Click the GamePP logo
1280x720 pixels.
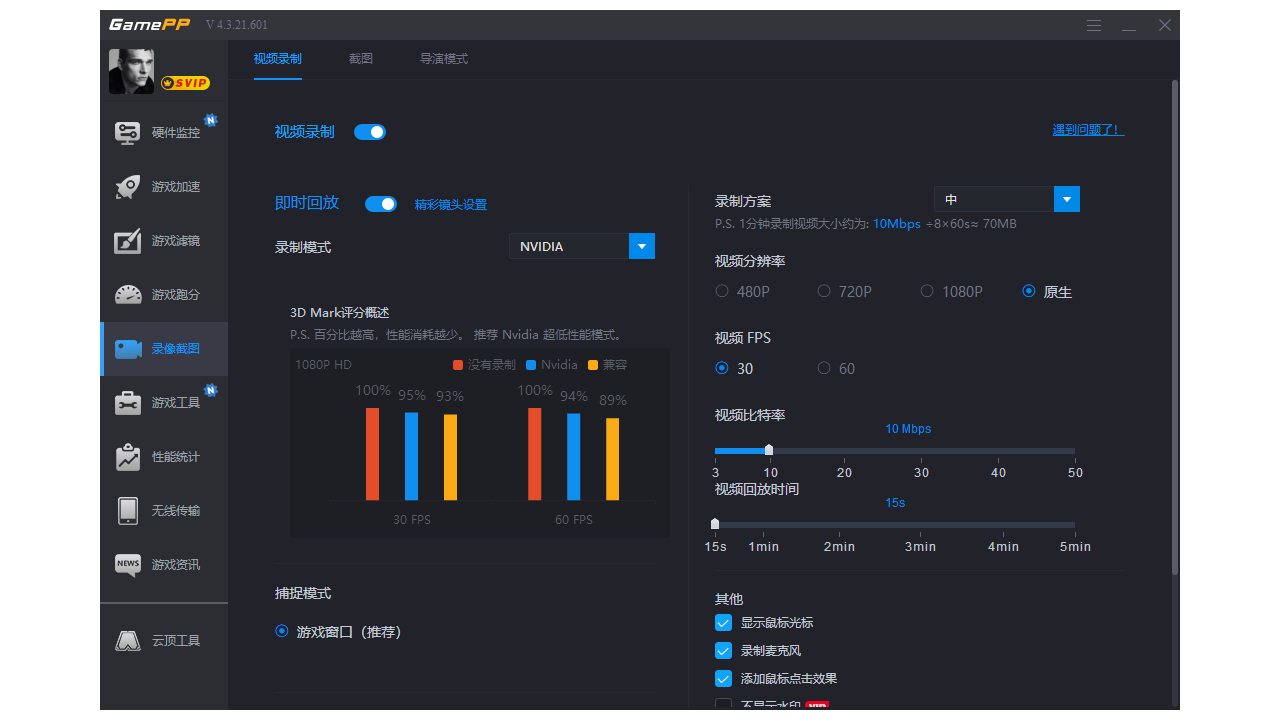pyautogui.click(x=150, y=24)
